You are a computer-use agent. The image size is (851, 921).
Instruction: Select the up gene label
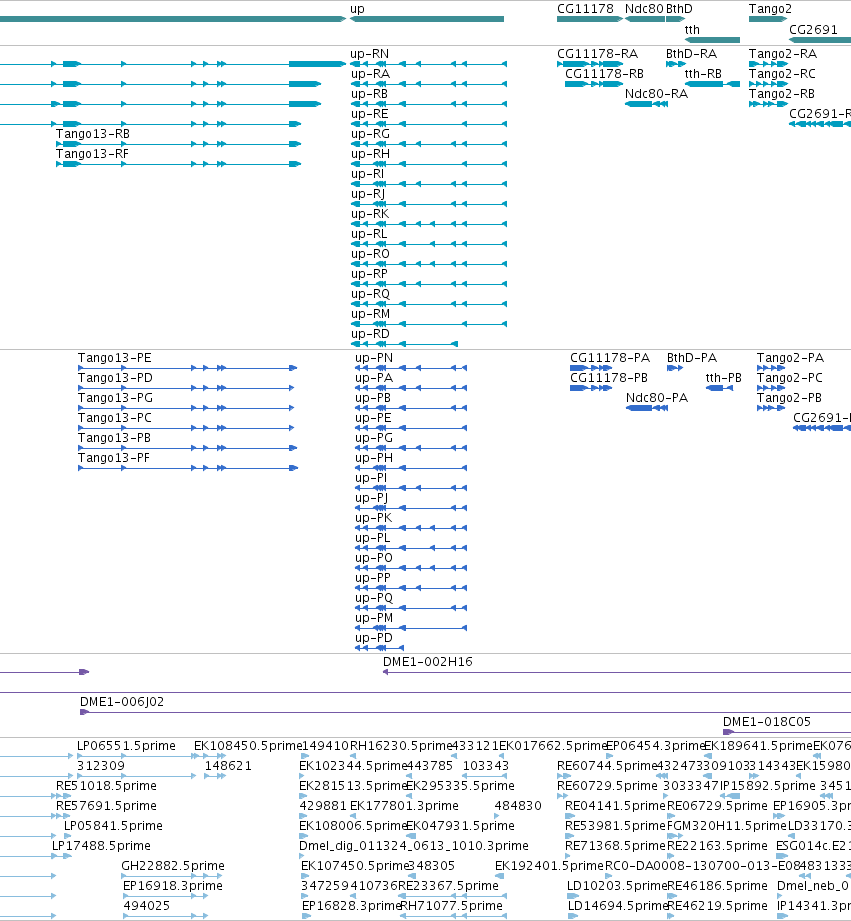357,9
